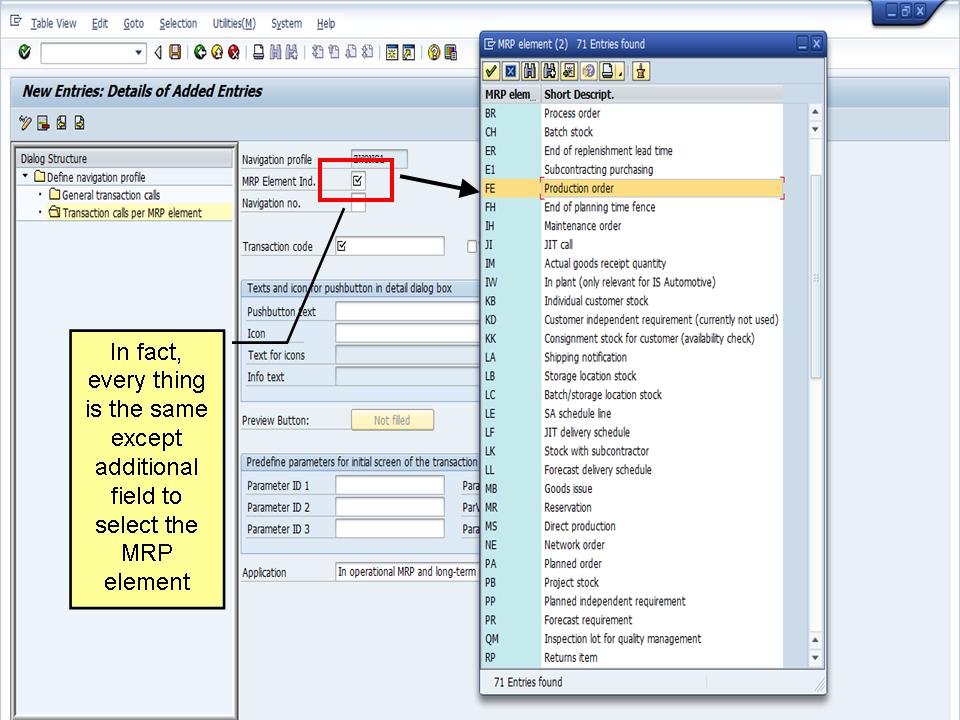Open the Utilities(M) menu
The image size is (960, 720).
(x=234, y=23)
